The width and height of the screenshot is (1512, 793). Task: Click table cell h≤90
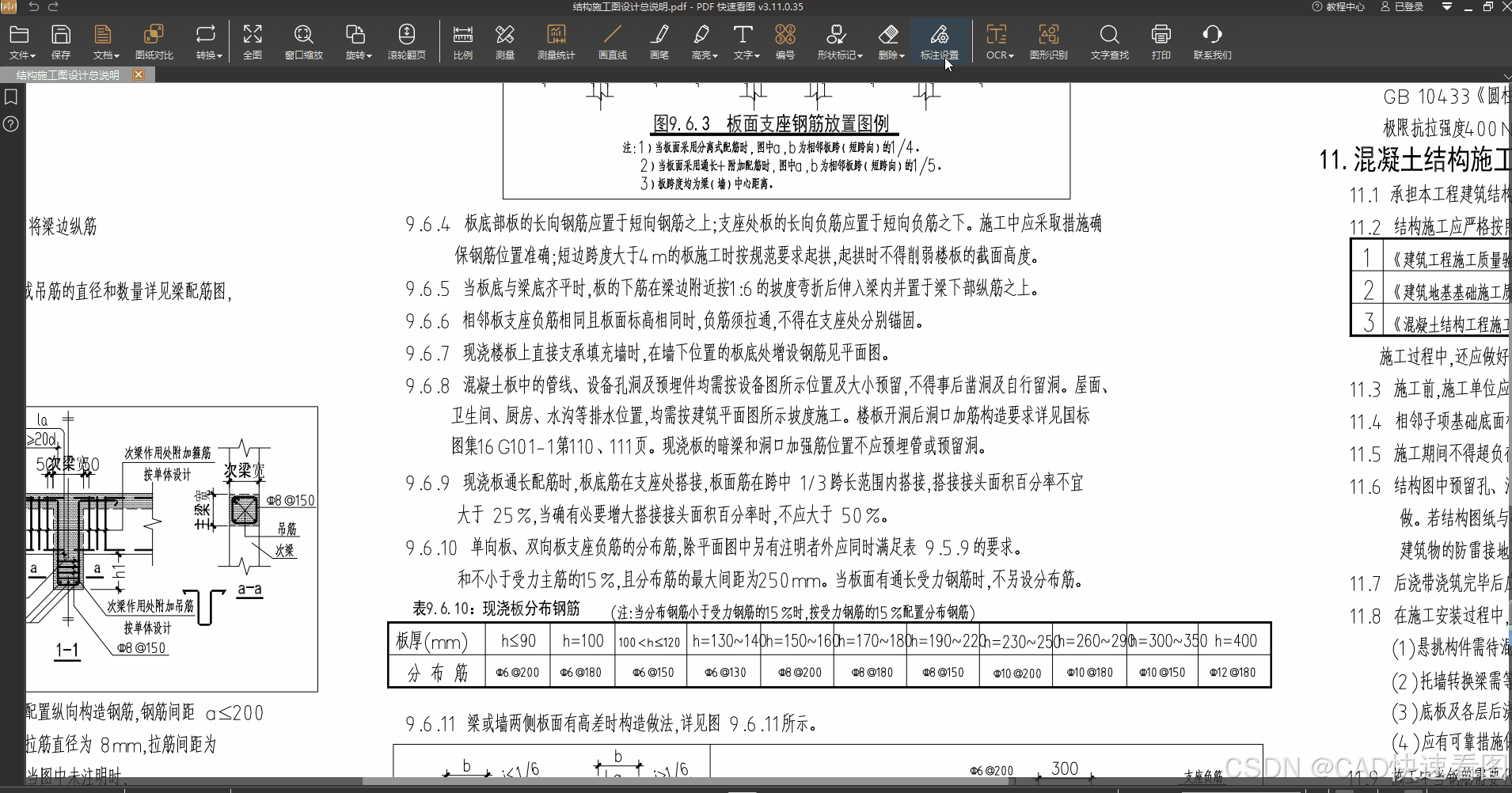(x=519, y=640)
